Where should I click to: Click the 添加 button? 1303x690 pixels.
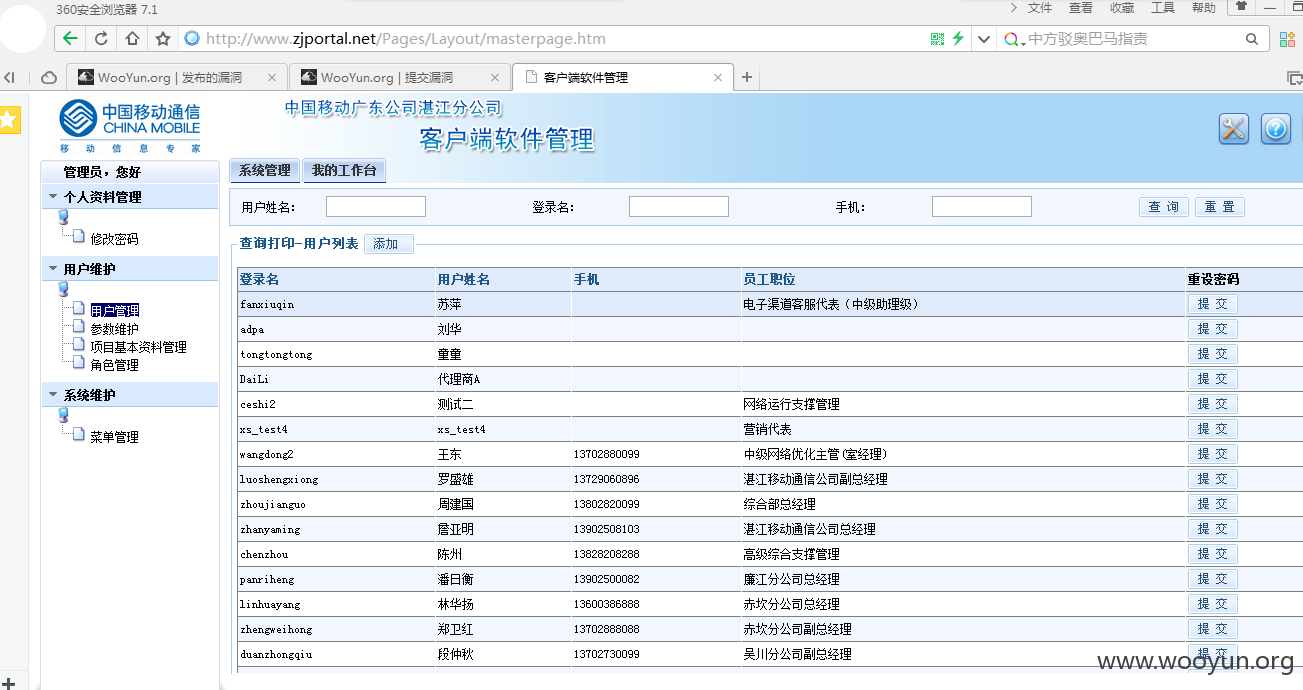(x=388, y=243)
